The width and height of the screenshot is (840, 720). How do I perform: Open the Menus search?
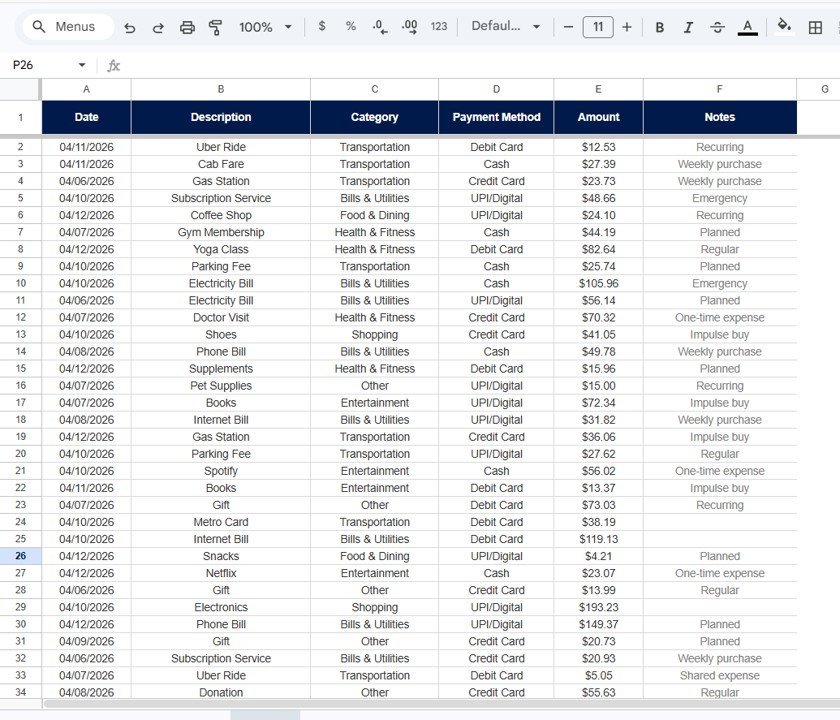pyautogui.click(x=66, y=27)
